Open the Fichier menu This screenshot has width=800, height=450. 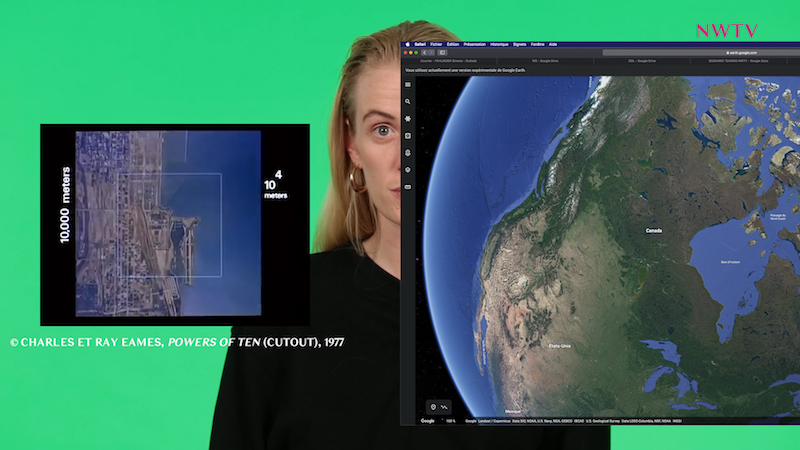point(436,44)
